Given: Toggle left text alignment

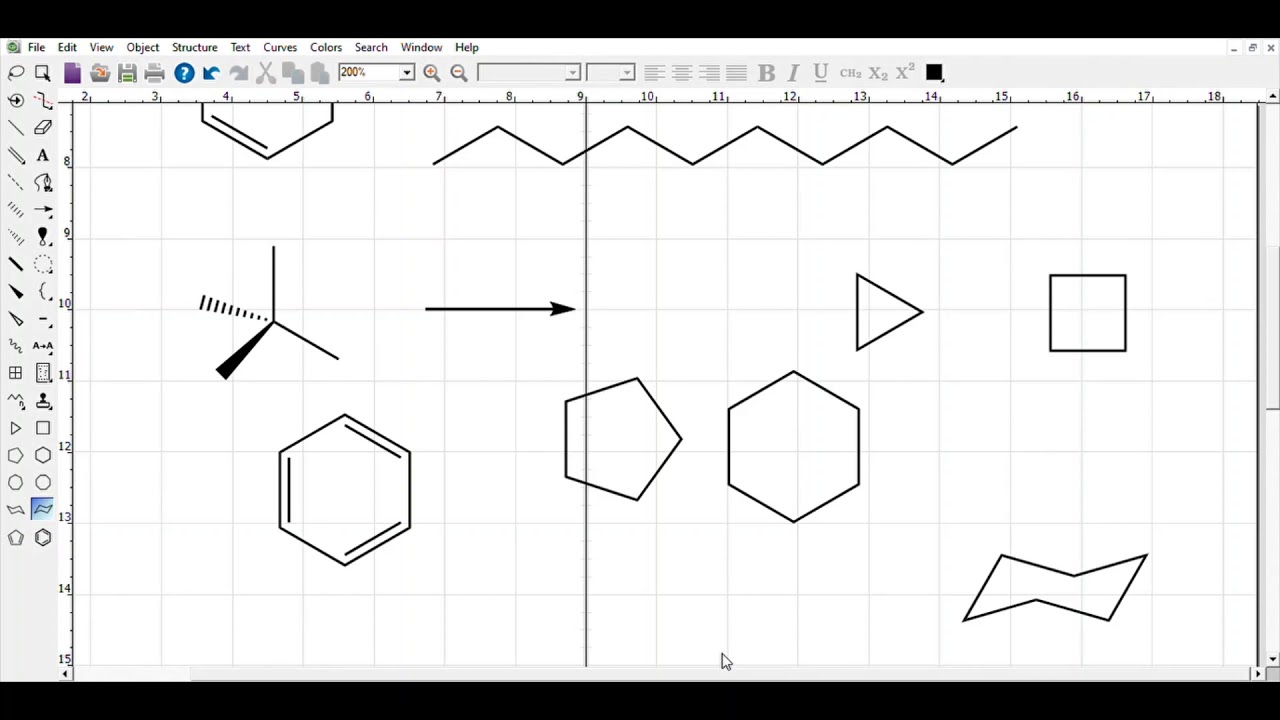Looking at the screenshot, I should click(654, 73).
